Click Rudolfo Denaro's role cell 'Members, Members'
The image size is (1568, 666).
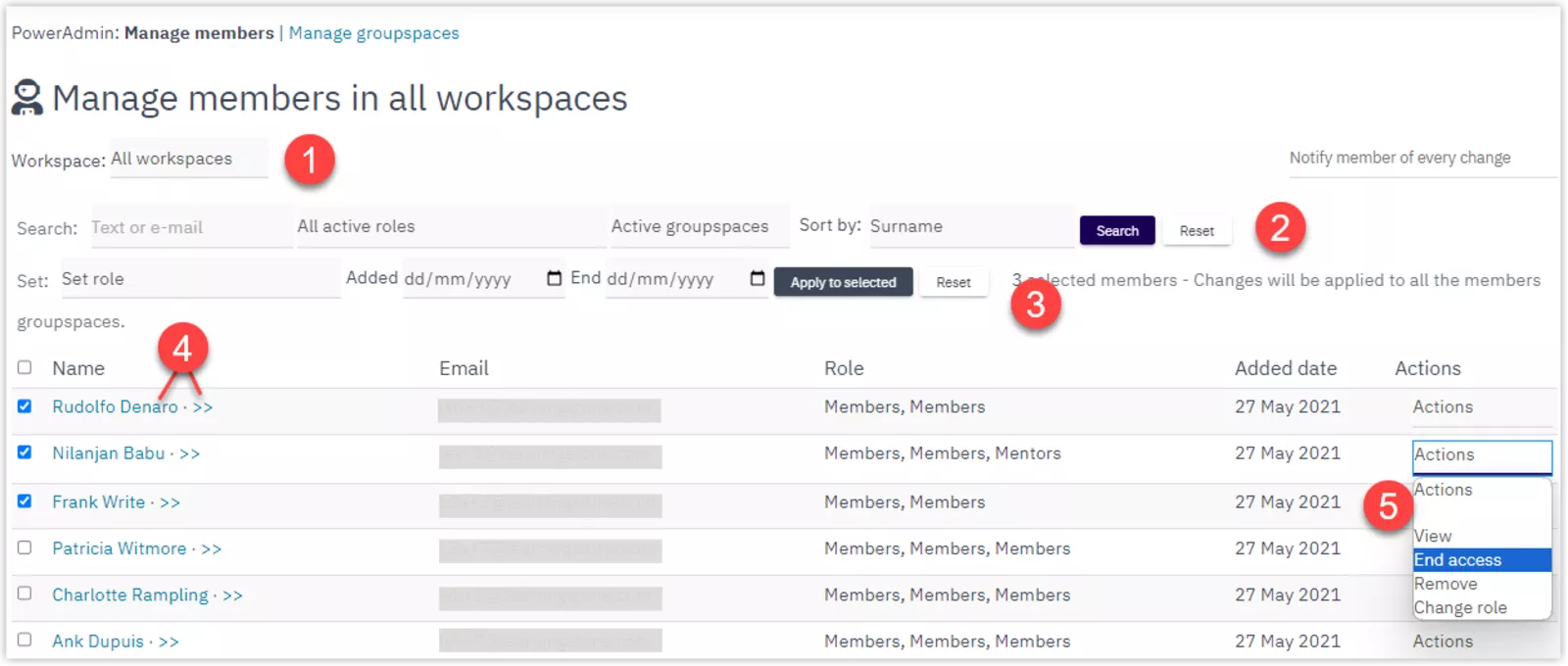pyautogui.click(x=905, y=406)
